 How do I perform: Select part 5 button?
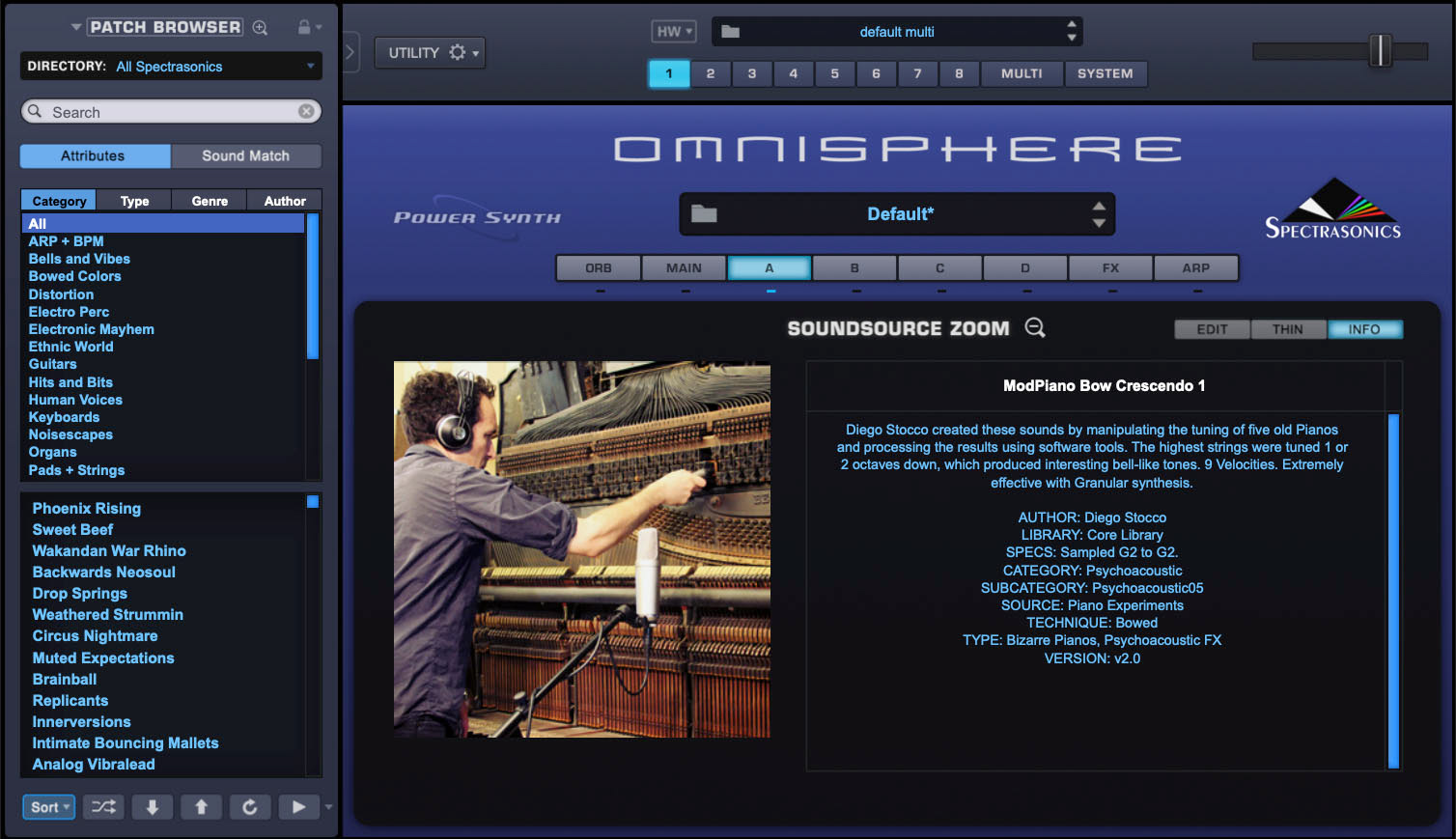835,73
